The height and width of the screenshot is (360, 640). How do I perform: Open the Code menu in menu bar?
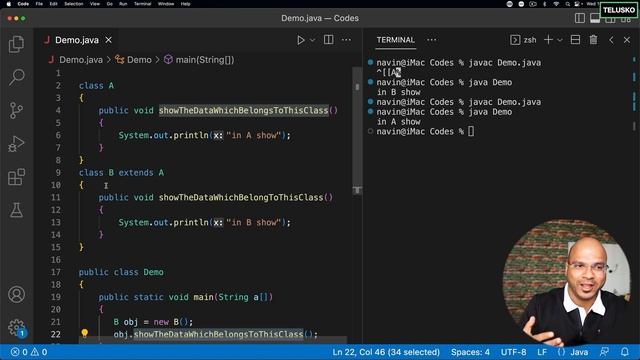pyautogui.click(x=23, y=4)
